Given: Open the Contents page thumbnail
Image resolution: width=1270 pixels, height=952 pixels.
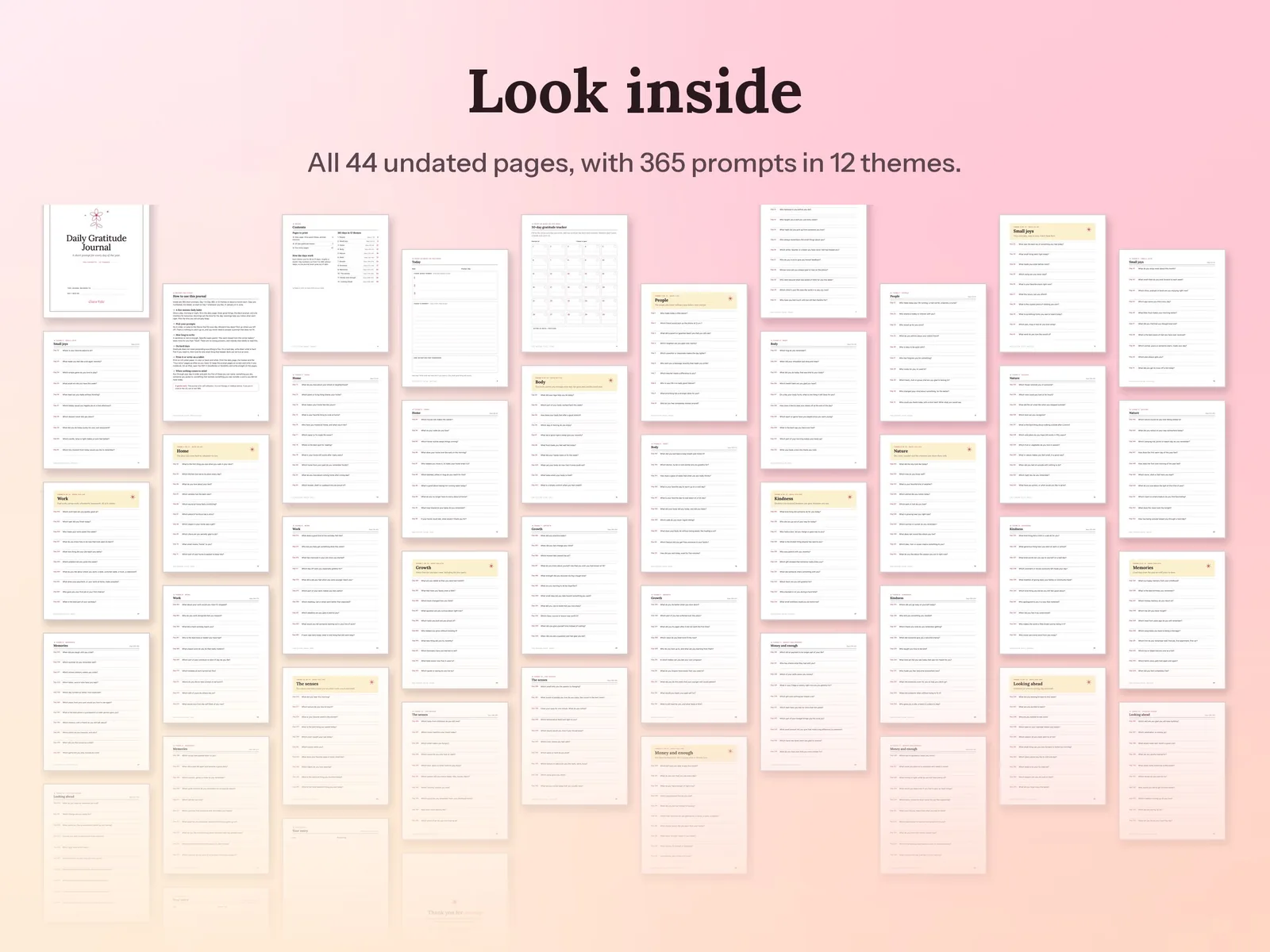Looking at the screenshot, I should (x=336, y=283).
